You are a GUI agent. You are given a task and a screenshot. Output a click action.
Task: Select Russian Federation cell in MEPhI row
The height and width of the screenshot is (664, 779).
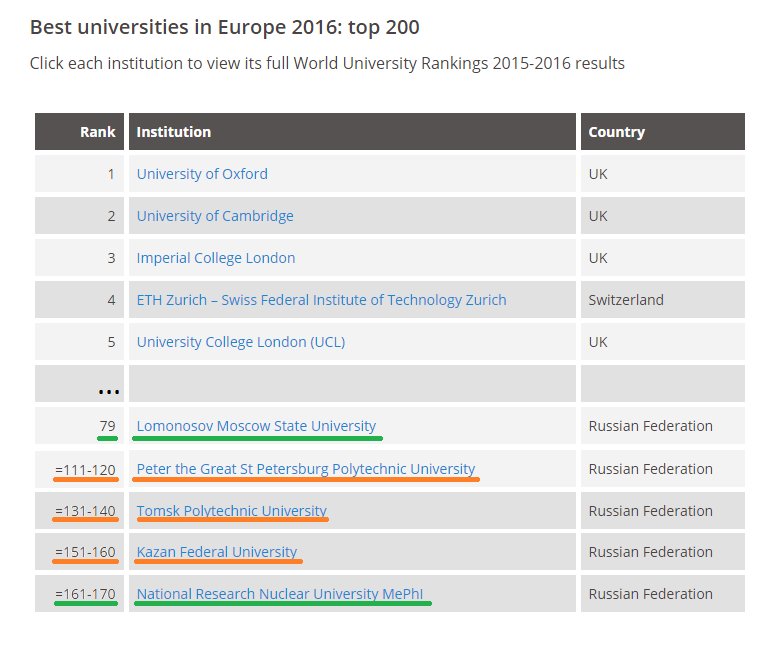point(663,594)
